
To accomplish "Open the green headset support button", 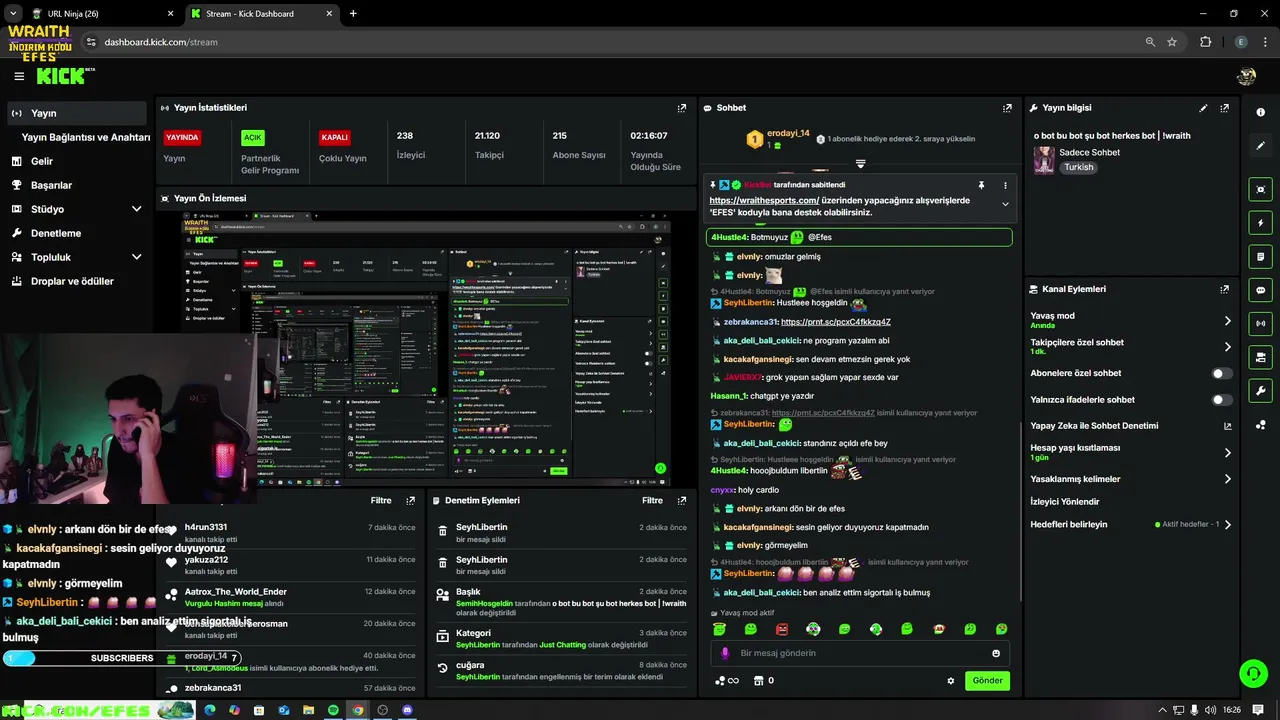I will (x=1253, y=673).
